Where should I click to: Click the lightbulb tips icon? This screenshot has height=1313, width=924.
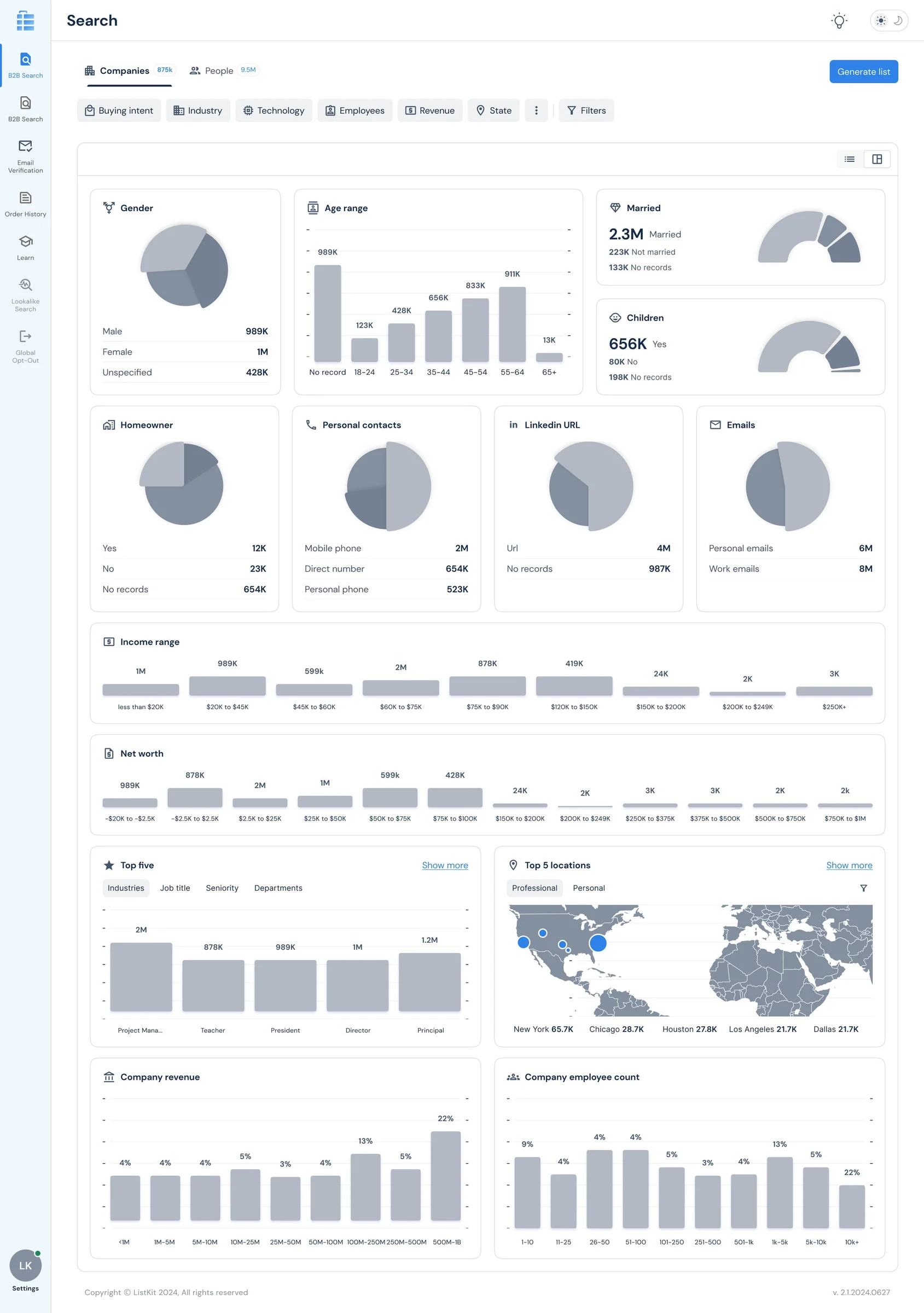coord(839,21)
